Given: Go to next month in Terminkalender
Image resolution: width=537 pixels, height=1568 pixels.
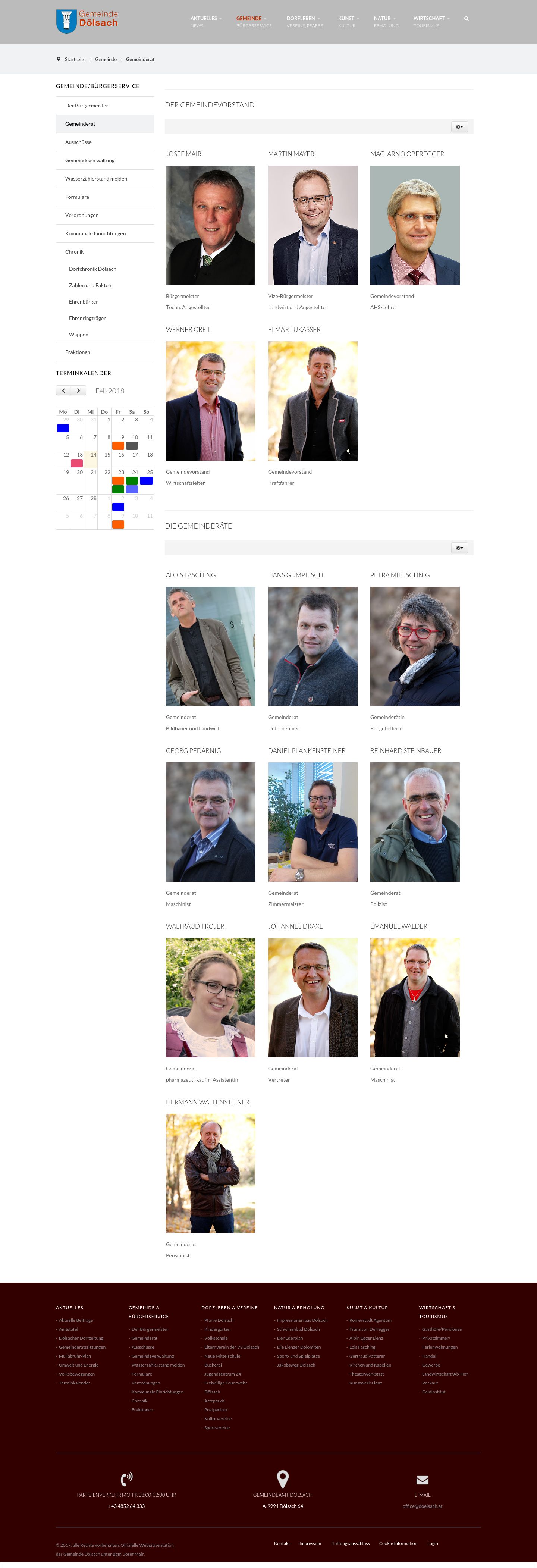Looking at the screenshot, I should point(79,391).
